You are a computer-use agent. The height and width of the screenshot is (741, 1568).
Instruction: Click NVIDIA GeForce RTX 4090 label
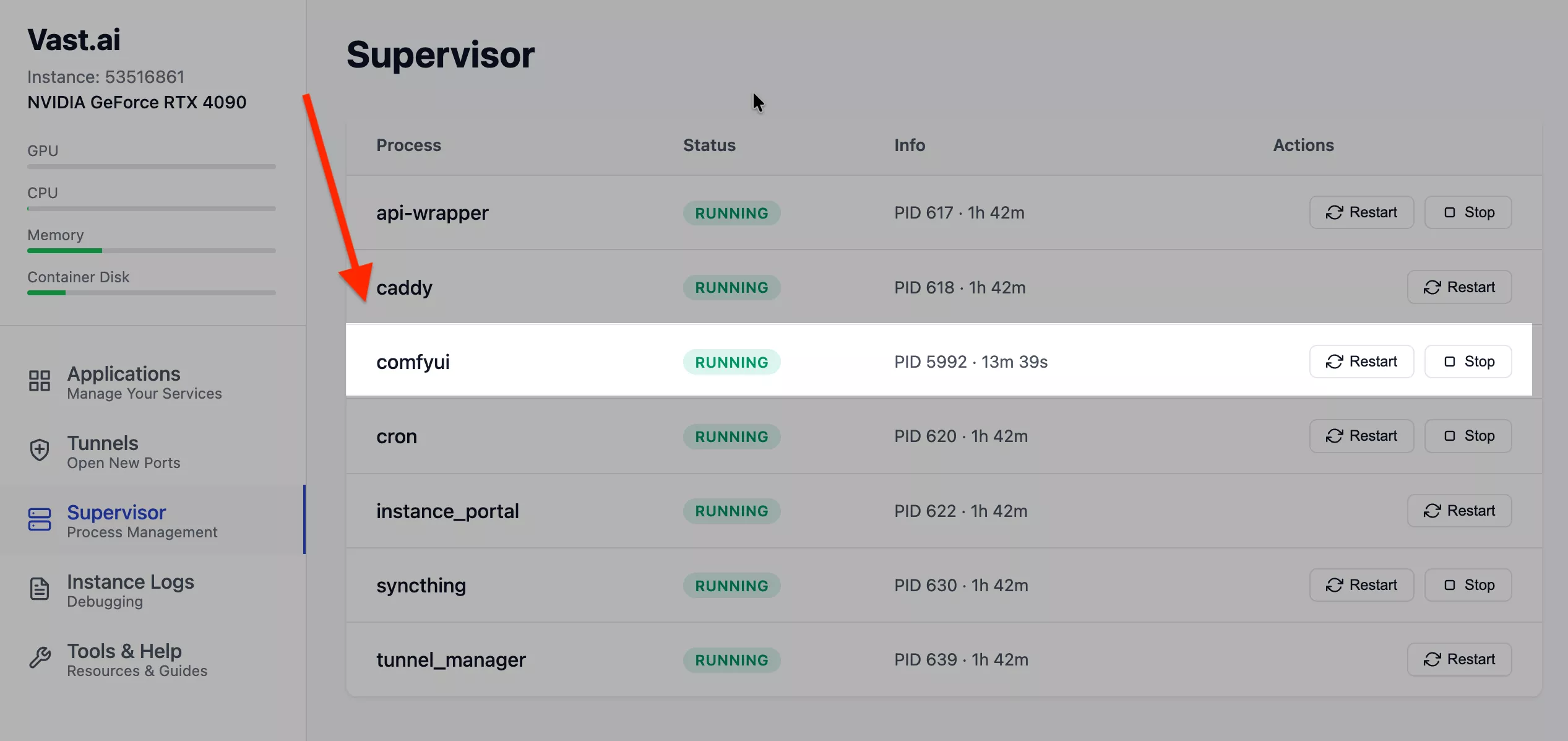(137, 102)
